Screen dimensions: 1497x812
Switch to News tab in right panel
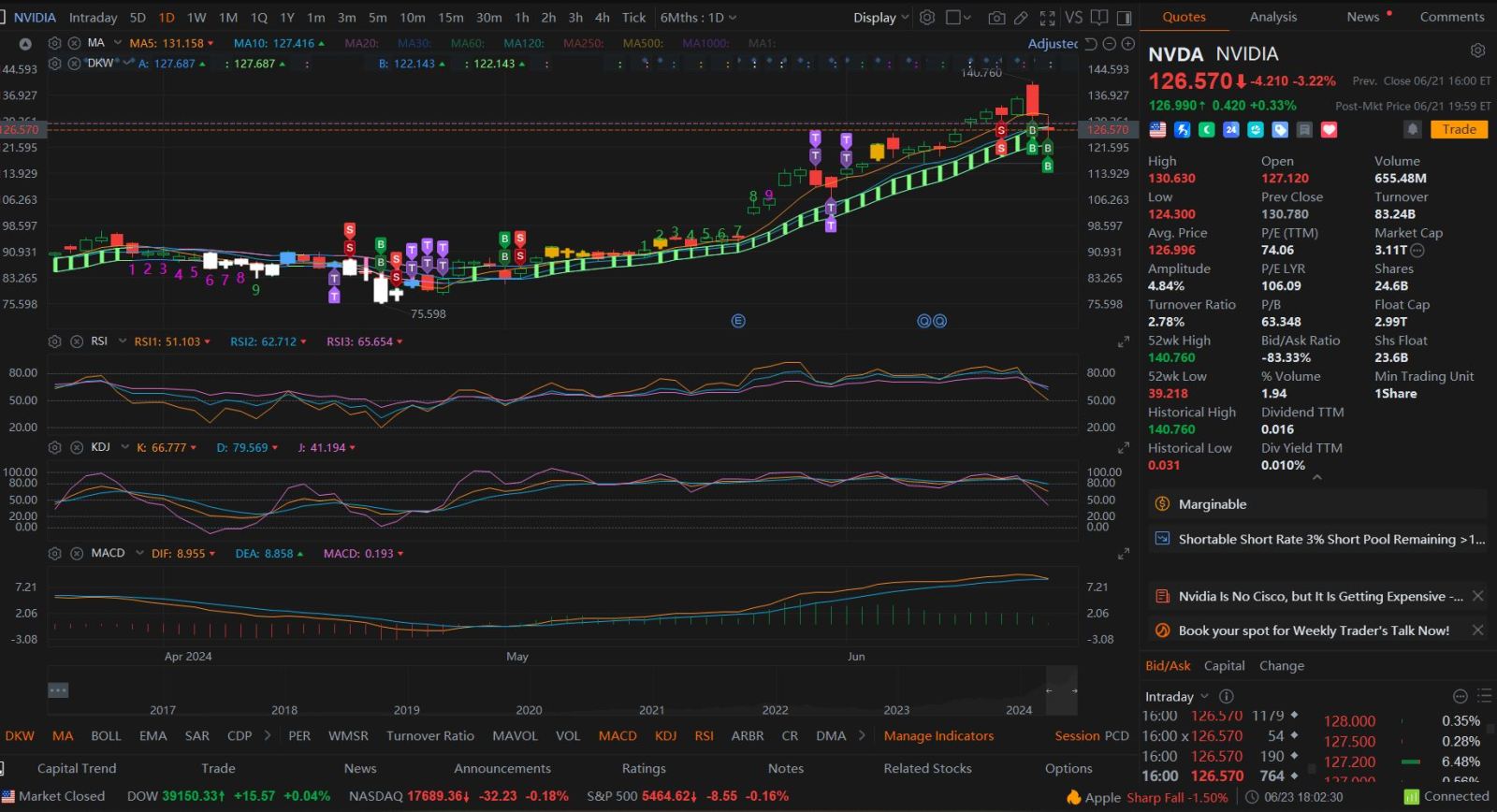point(1363,17)
